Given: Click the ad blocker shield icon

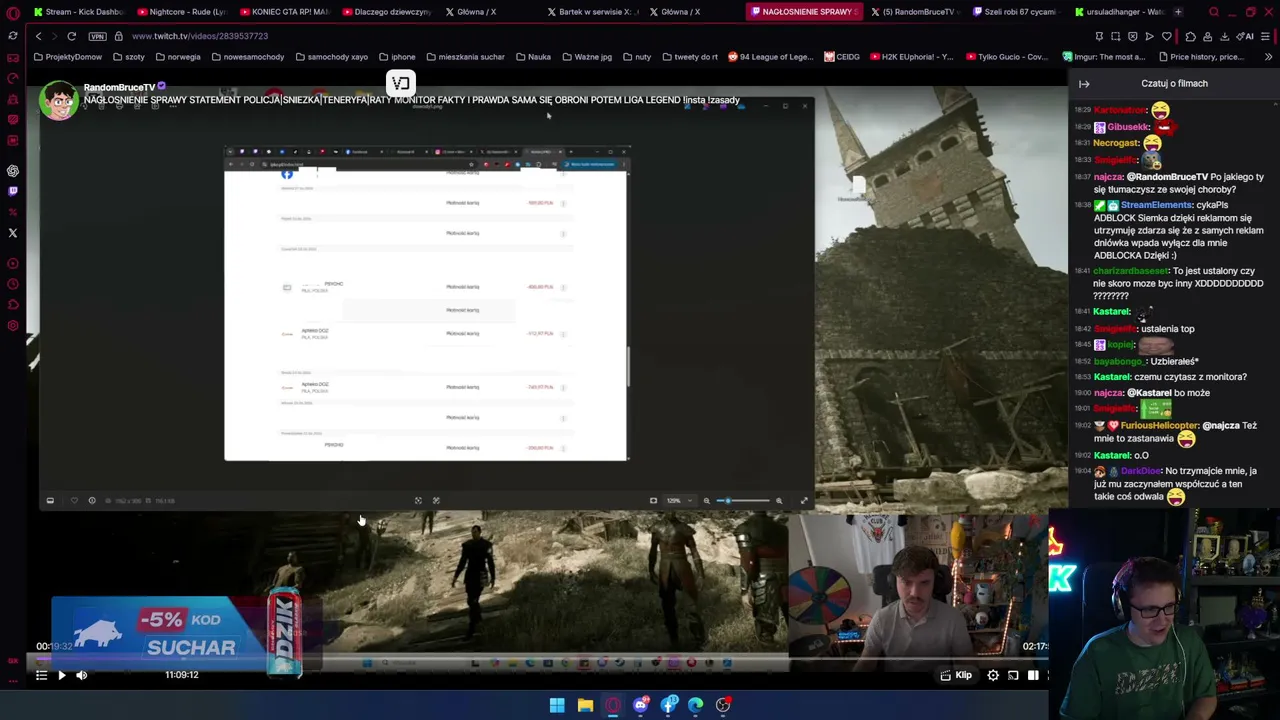Looking at the screenshot, I should tap(1133, 36).
